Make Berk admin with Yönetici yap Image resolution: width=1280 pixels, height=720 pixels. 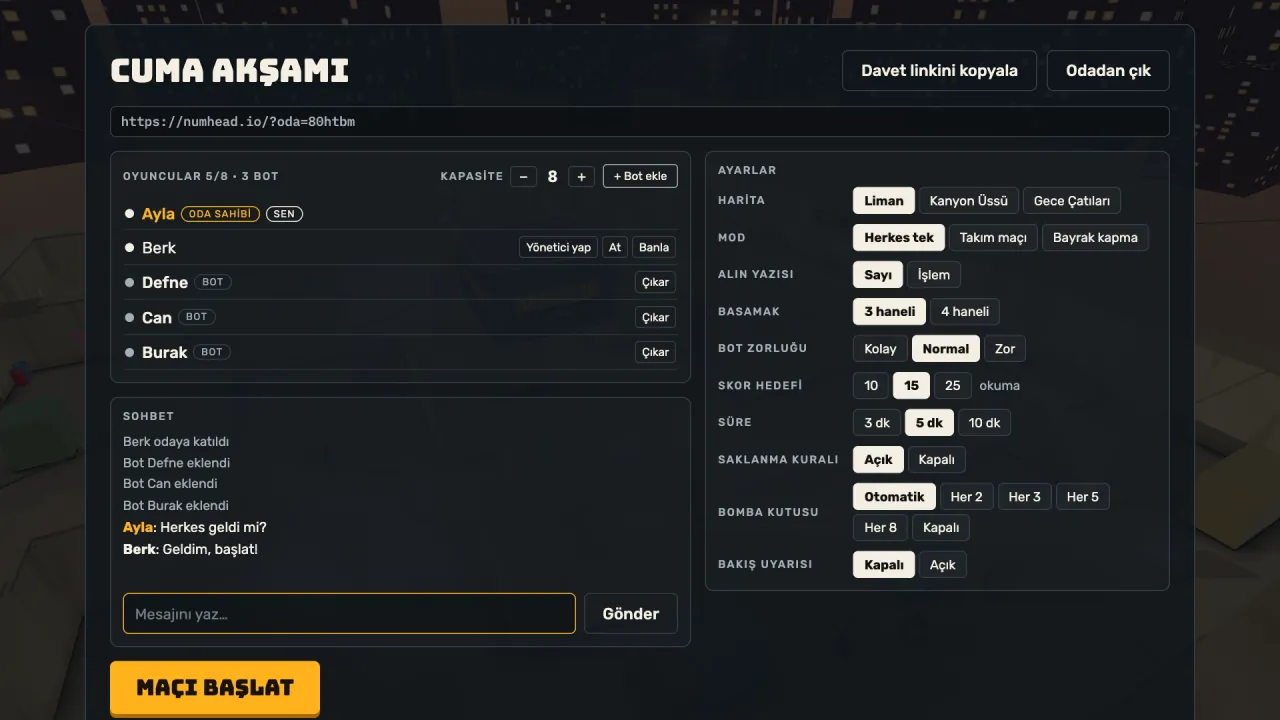coord(558,247)
